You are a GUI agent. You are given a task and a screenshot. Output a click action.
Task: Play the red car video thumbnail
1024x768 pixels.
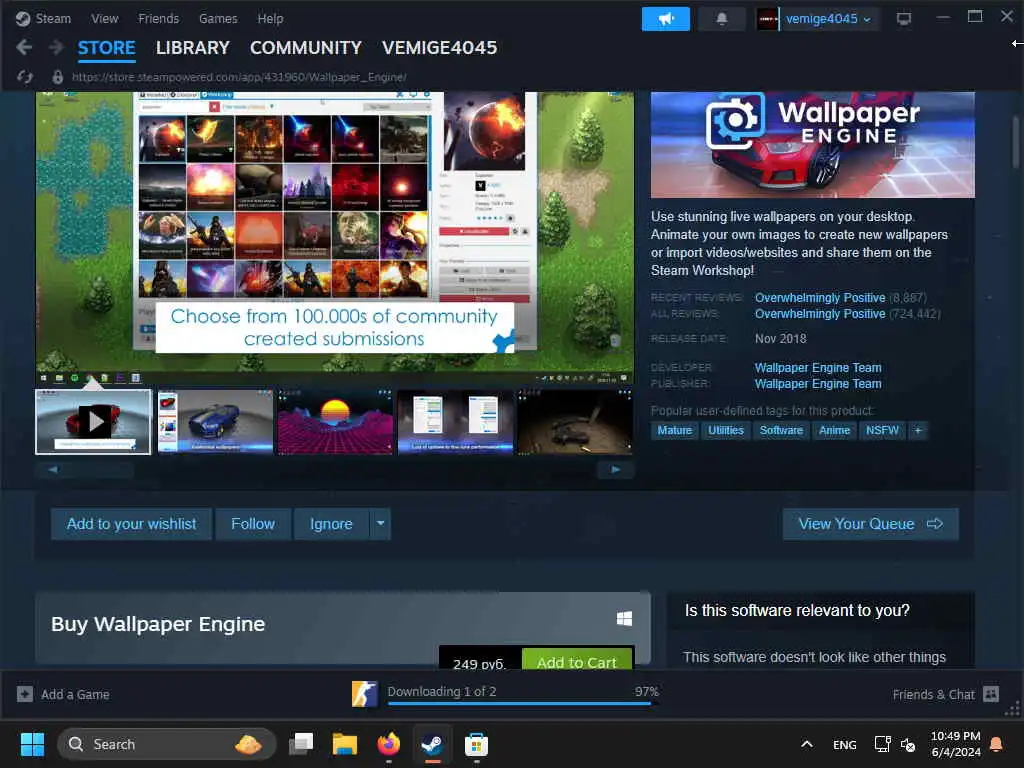coord(93,422)
